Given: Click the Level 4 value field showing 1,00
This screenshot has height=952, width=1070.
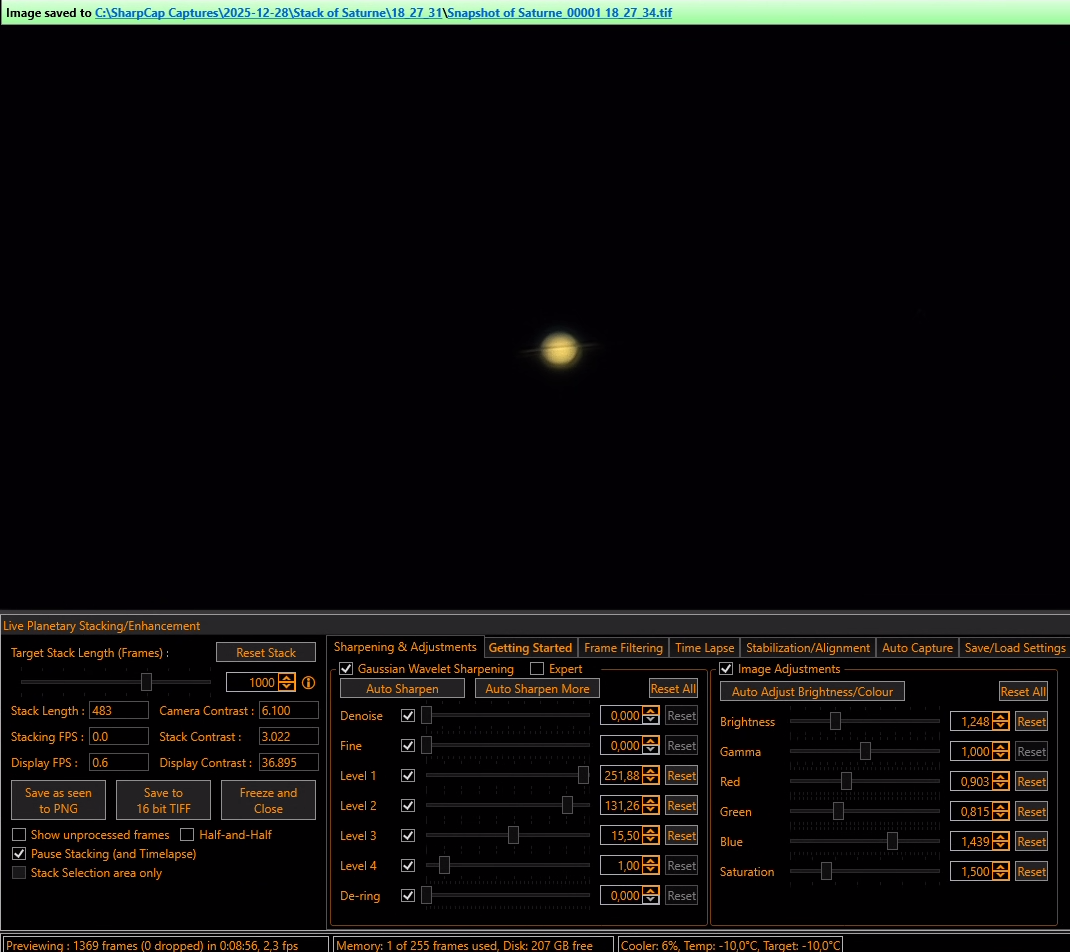Looking at the screenshot, I should click(621, 866).
